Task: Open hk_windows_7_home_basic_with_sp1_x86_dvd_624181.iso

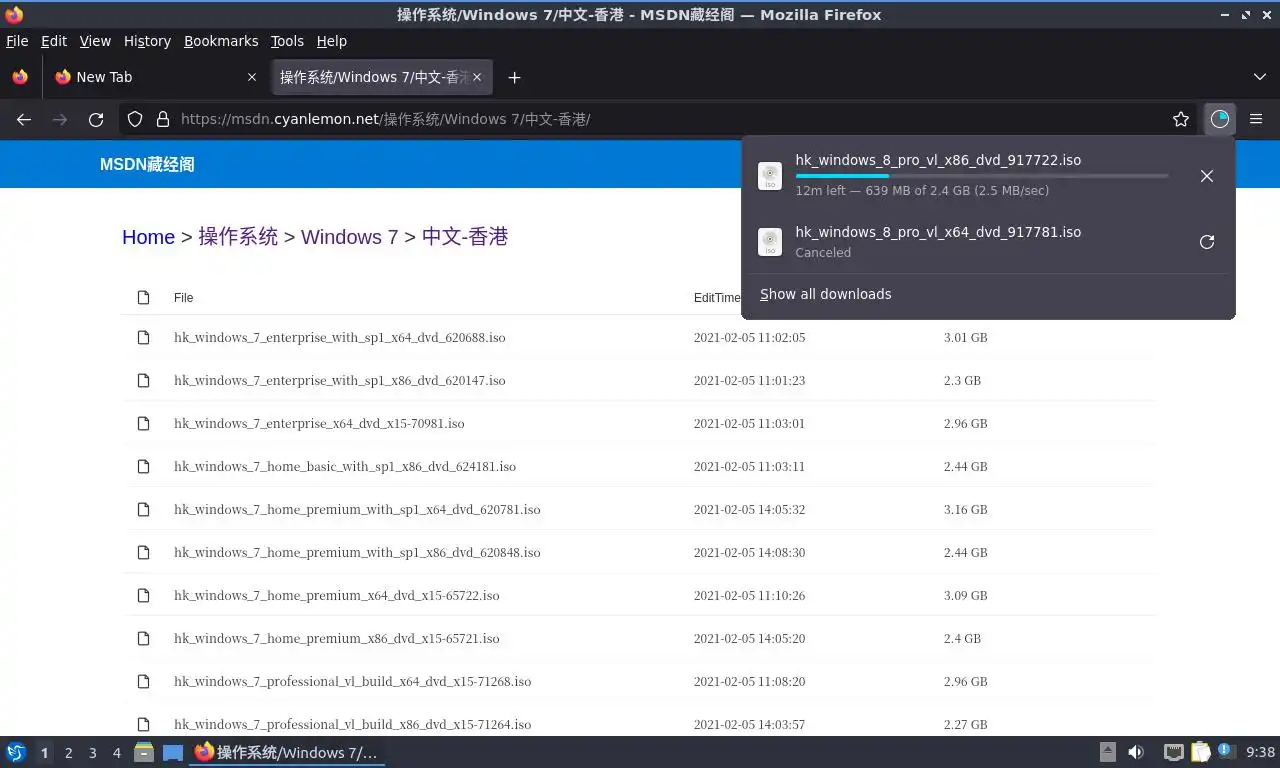Action: pyautogui.click(x=345, y=467)
